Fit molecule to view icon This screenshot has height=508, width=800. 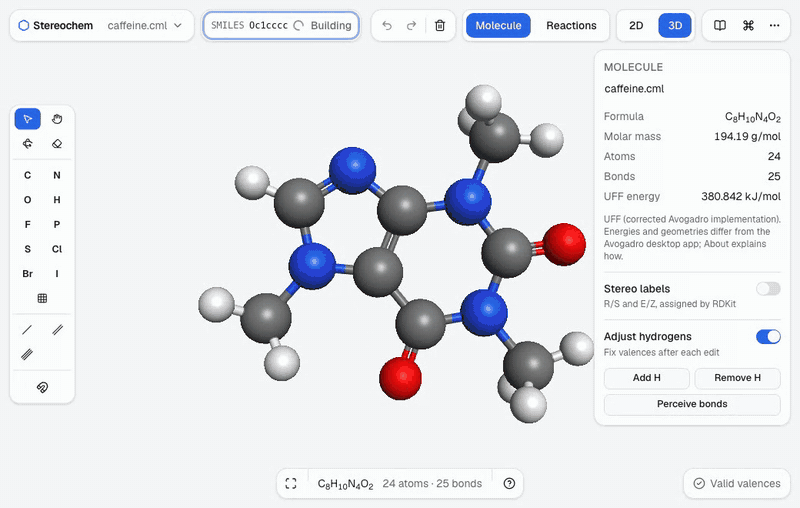click(291, 484)
